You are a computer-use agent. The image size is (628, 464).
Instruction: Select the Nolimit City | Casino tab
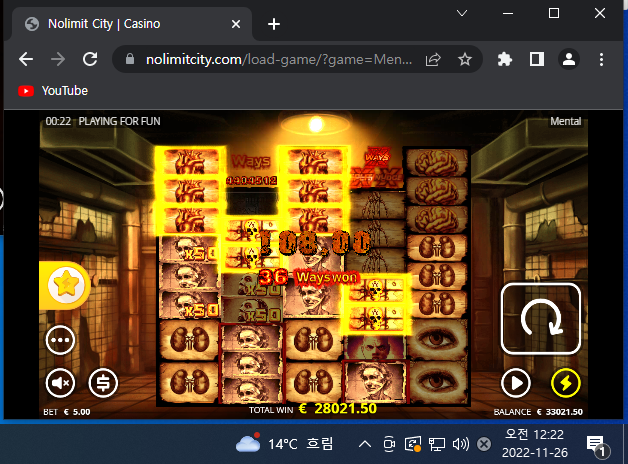[x=132, y=24]
